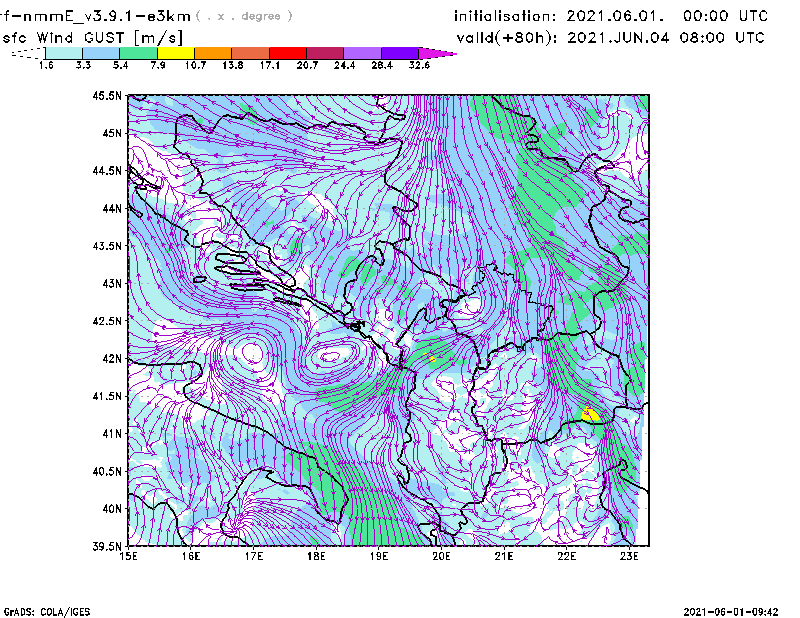This screenshot has height=618, width=800.
Task: Click the 'GrADS: COLA/IGES' credit text
Action: [x=47, y=612]
